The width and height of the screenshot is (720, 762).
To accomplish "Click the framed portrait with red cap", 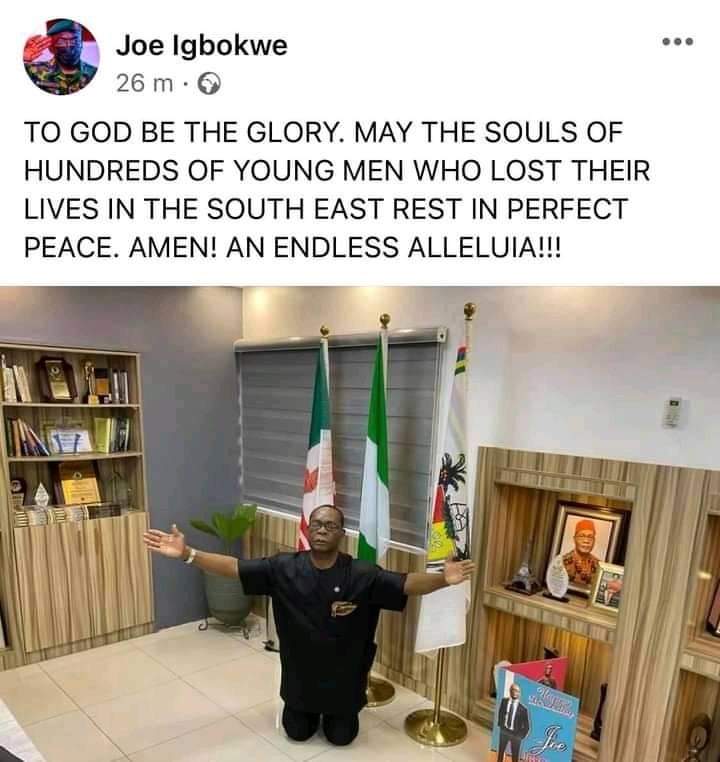I will 589,546.
